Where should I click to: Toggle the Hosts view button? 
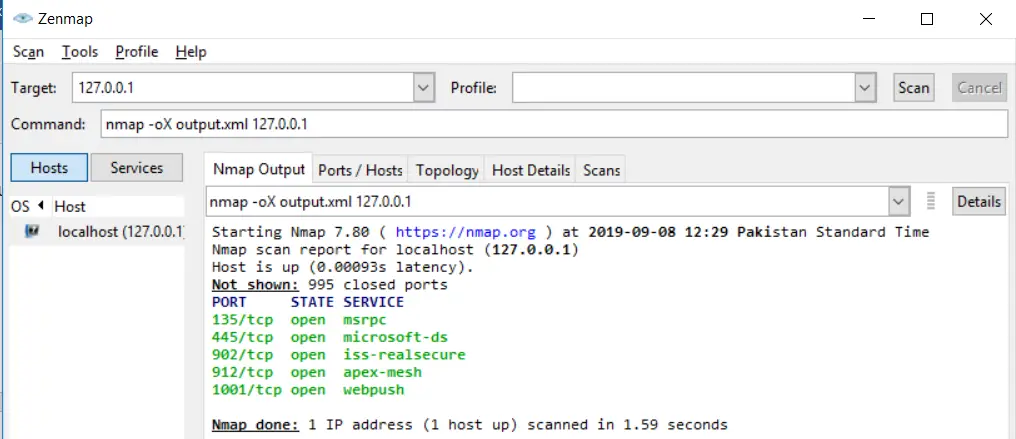coord(49,168)
